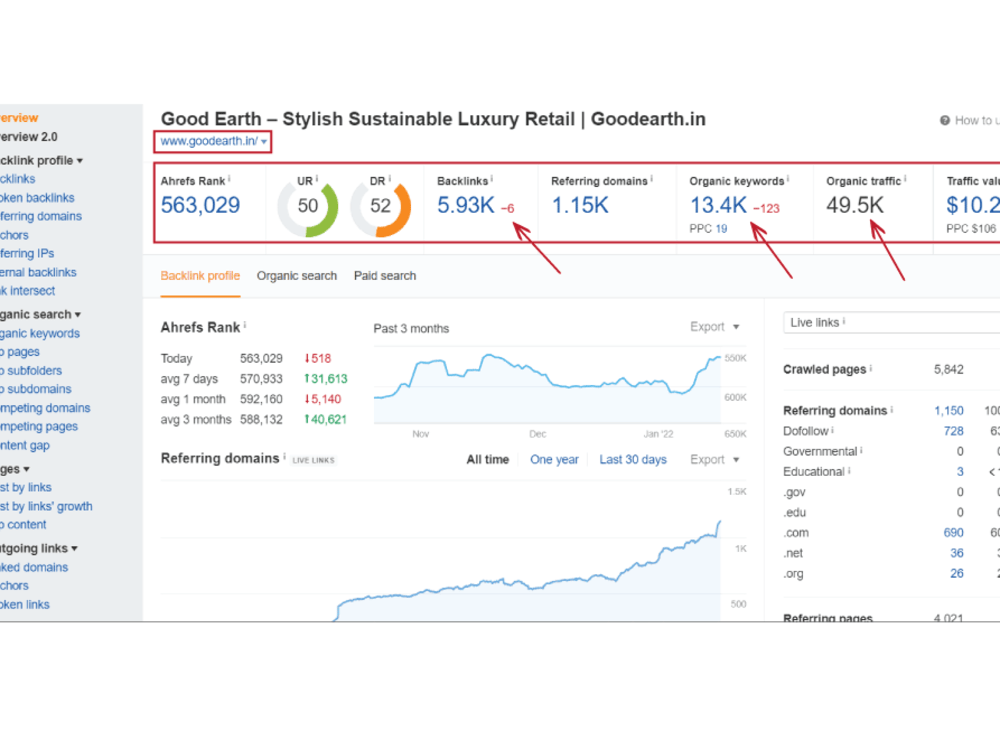Click the .org domains count 26
The width and height of the screenshot is (1000, 750).
click(957, 573)
